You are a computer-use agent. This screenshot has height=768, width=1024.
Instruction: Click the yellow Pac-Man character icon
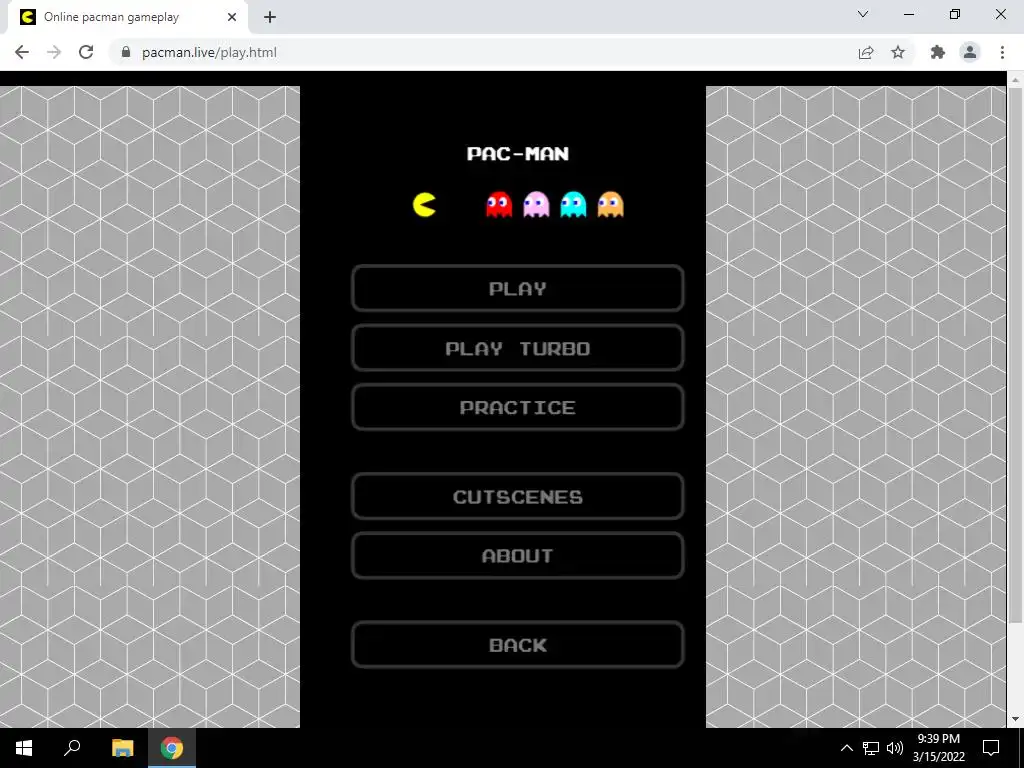pyautogui.click(x=424, y=204)
